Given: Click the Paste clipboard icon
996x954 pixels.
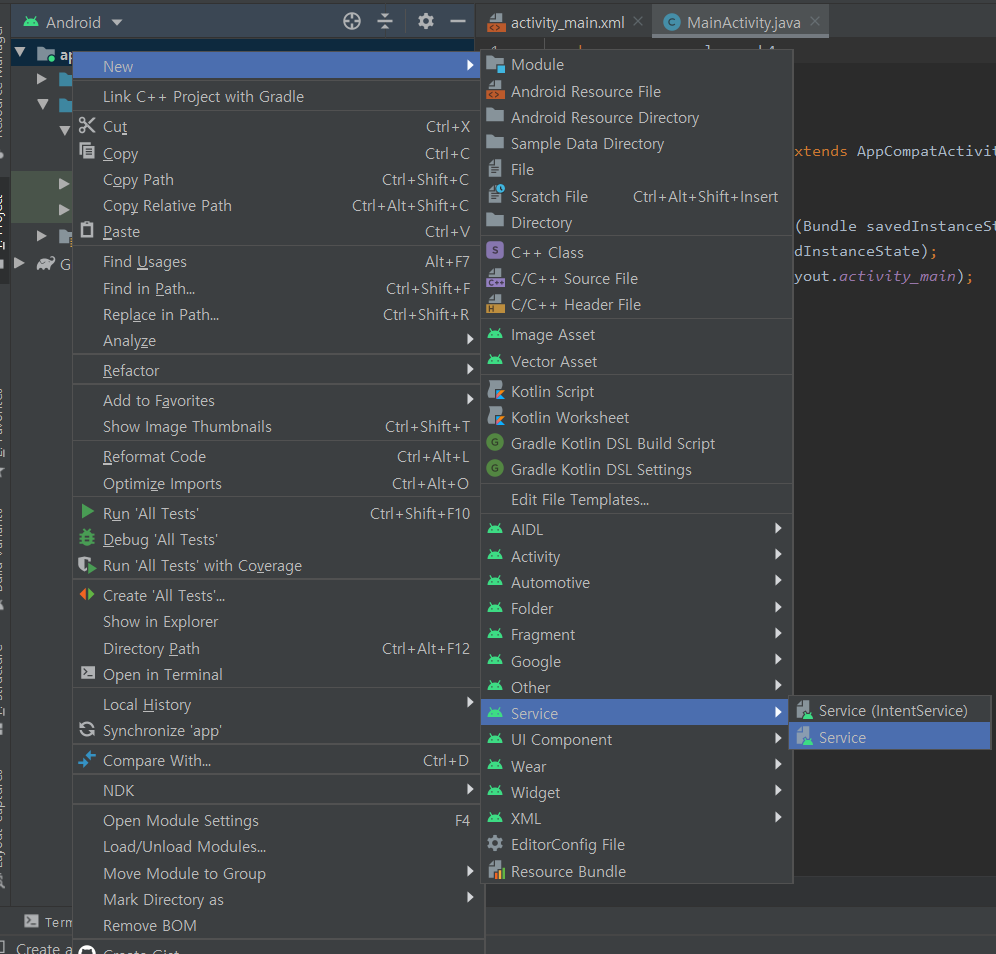Looking at the screenshot, I should click(x=87, y=230).
